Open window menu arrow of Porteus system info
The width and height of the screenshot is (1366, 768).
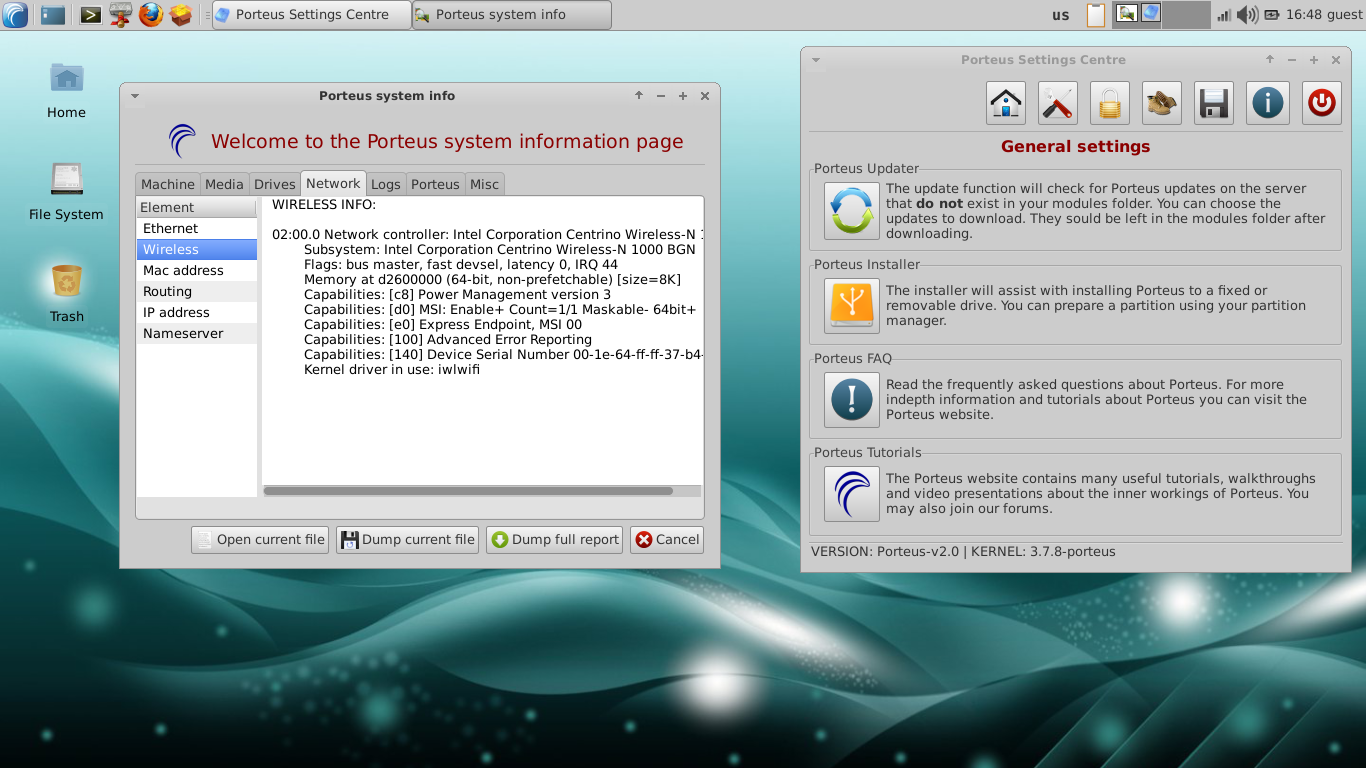pyautogui.click(x=135, y=96)
